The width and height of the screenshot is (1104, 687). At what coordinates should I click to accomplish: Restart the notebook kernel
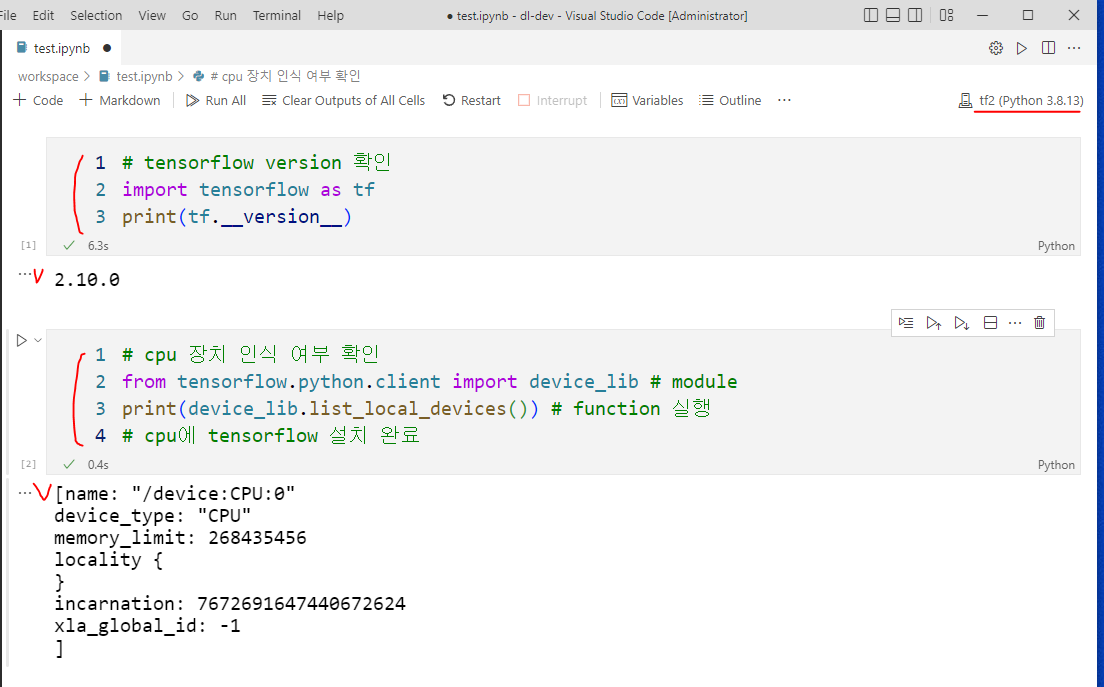[x=472, y=101]
